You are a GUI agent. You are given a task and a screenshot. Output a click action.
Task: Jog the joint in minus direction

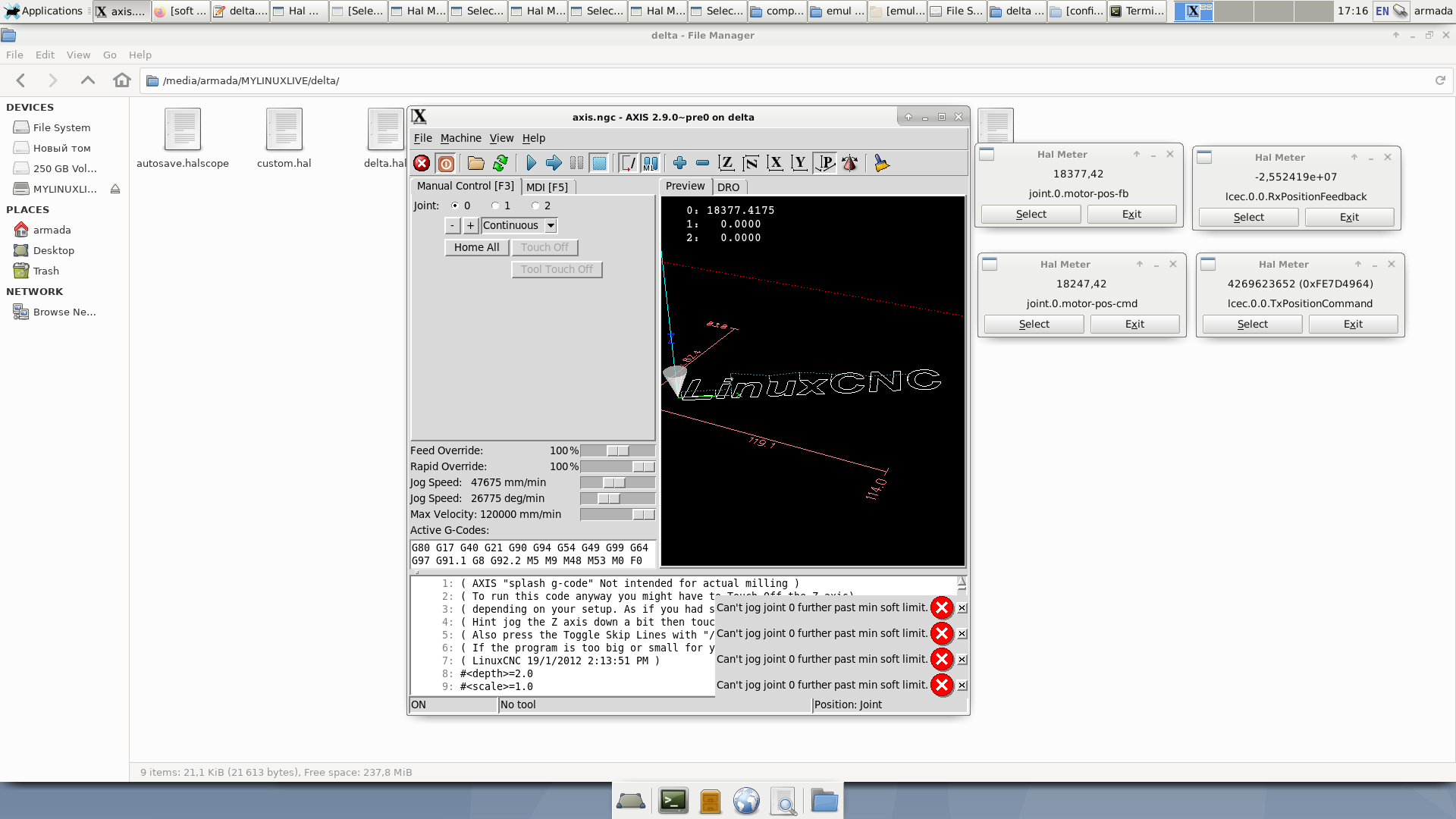point(452,225)
